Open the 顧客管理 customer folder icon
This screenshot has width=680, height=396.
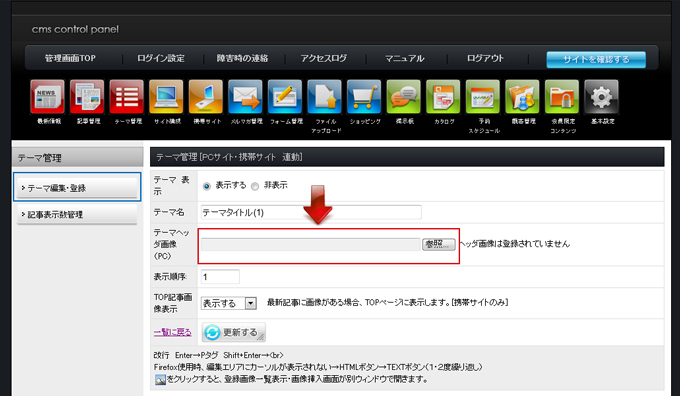pos(522,96)
